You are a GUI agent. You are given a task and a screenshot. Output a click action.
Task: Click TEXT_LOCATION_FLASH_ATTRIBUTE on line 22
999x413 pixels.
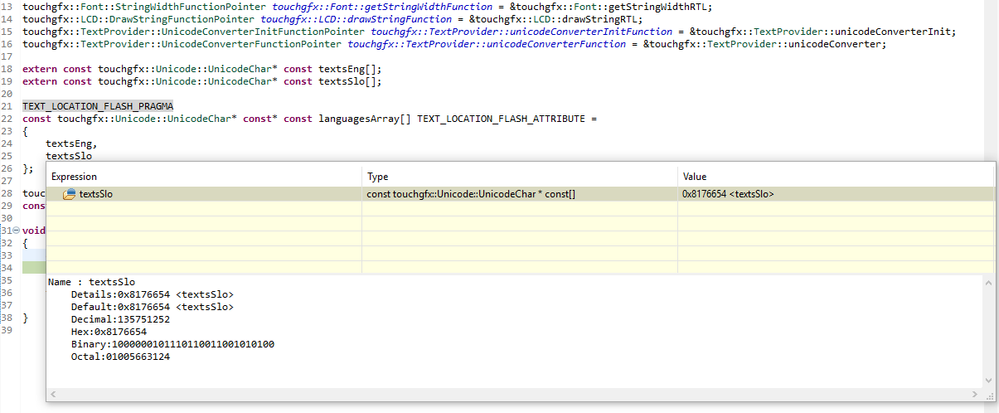tap(501, 119)
